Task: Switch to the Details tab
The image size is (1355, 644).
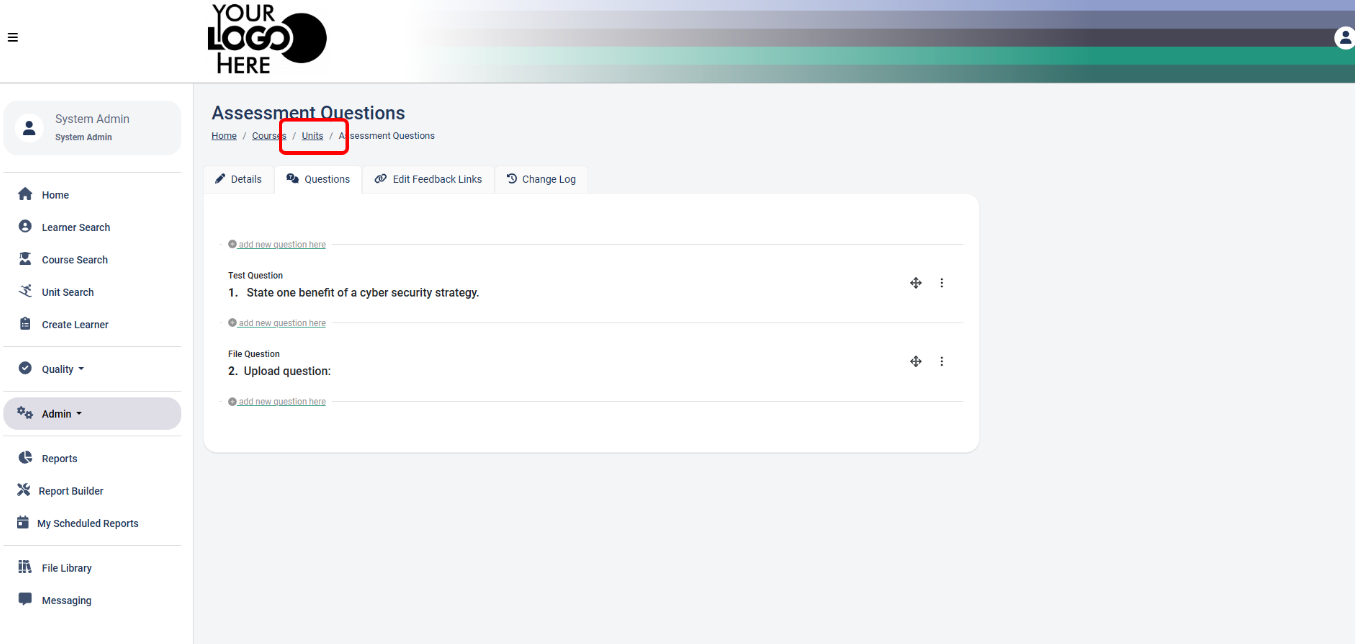Action: (x=239, y=179)
